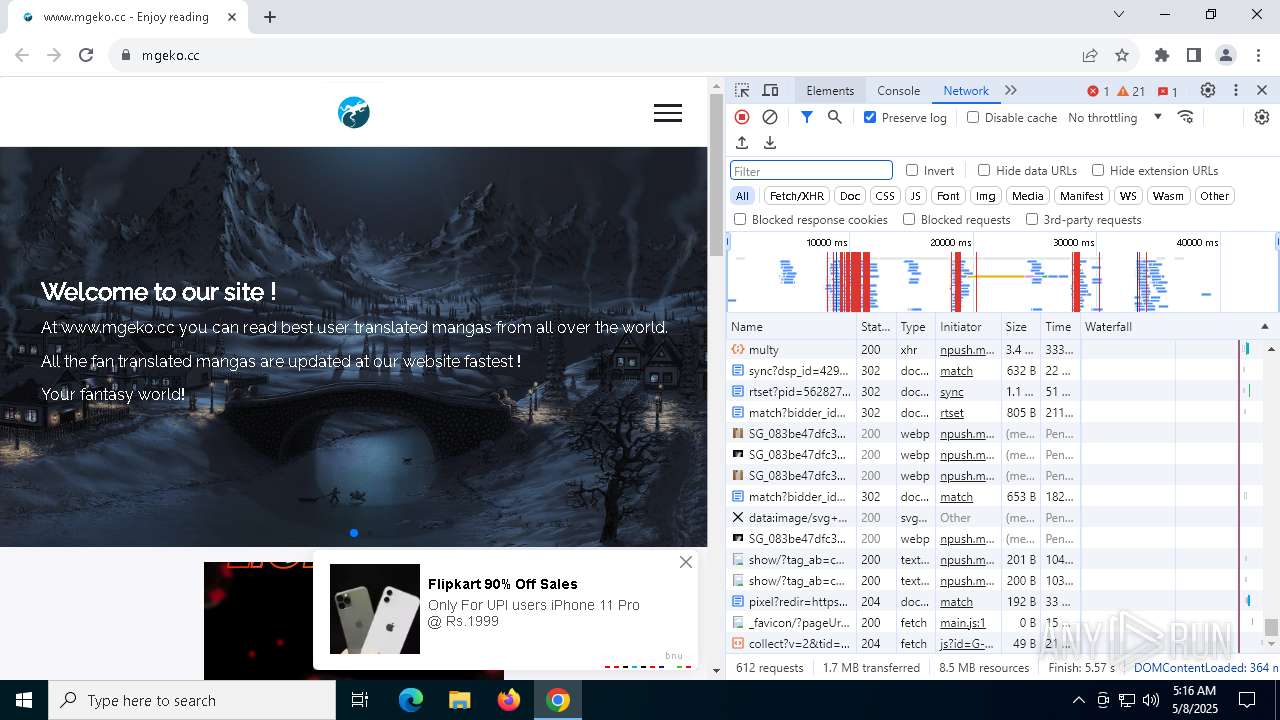Open the Chrome profile avatar
Screen dimensions: 1280x720
point(1226,55)
